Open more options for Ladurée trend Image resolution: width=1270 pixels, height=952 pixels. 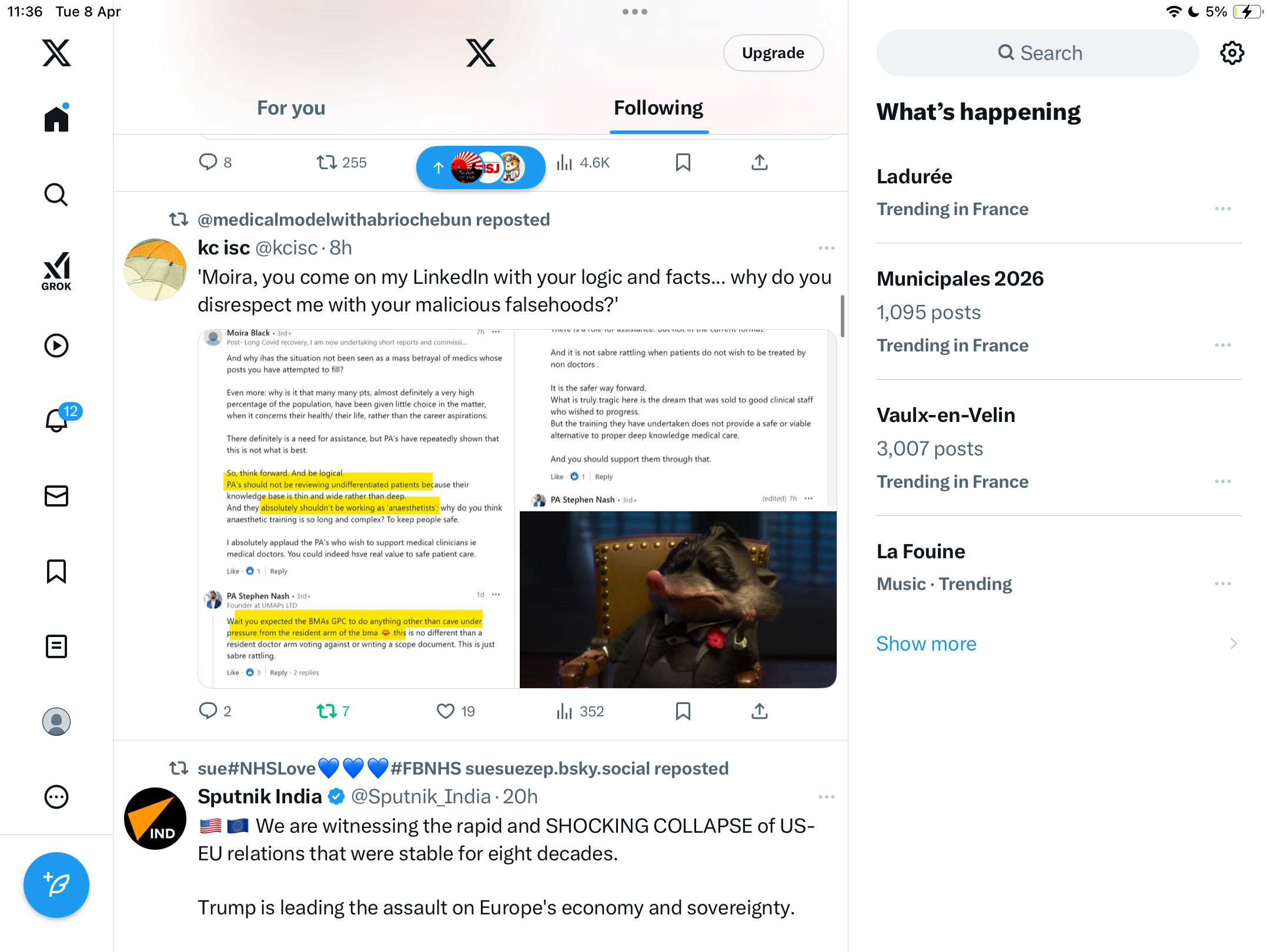(1223, 209)
